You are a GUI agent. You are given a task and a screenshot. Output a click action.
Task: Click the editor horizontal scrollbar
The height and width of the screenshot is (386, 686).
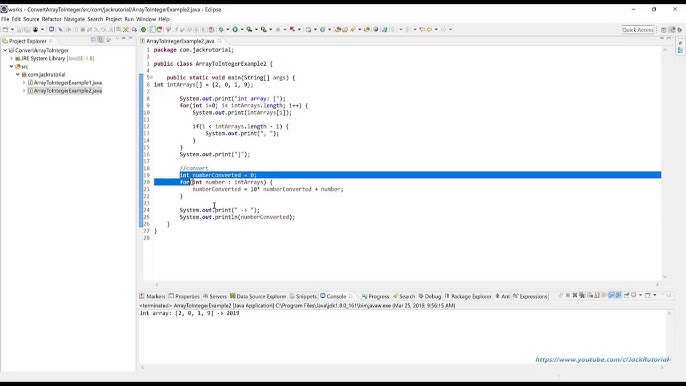(407, 284)
